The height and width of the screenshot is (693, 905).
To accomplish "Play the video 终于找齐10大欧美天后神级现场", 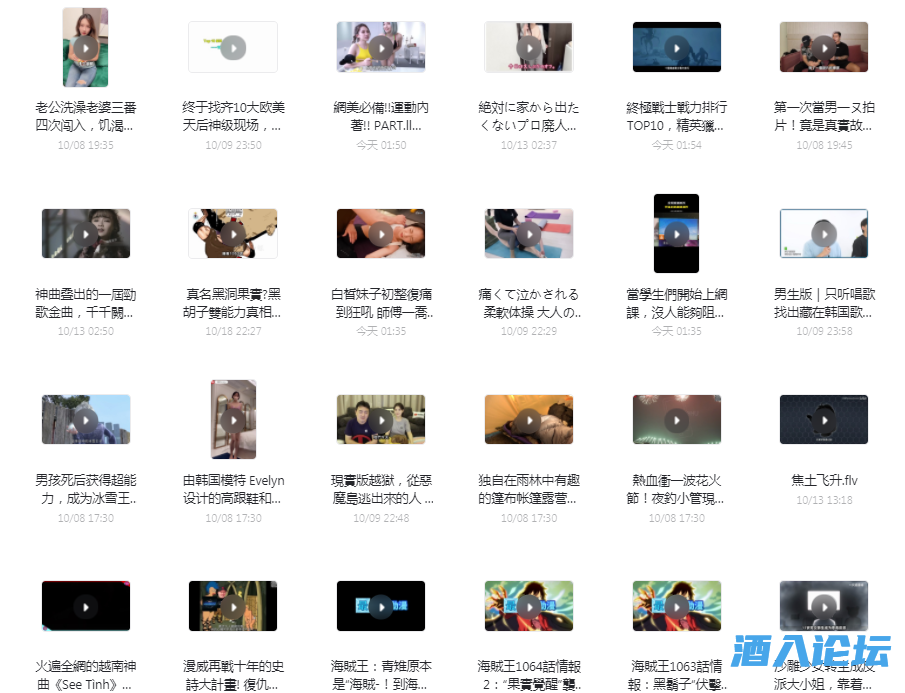I will (x=233, y=48).
